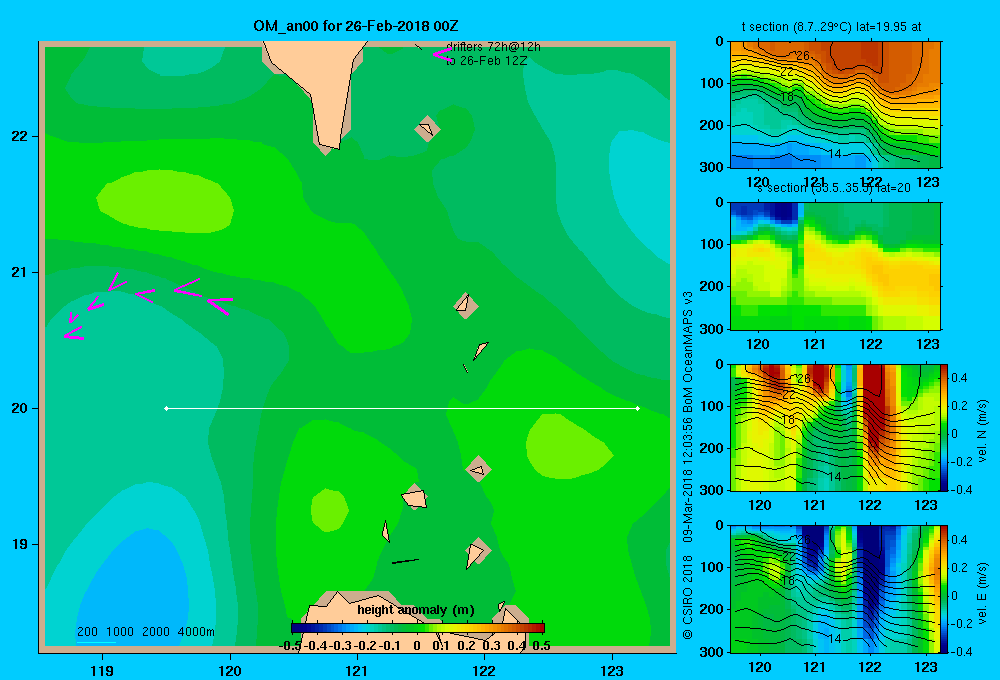Click the western endpoint of white section line

166,408
